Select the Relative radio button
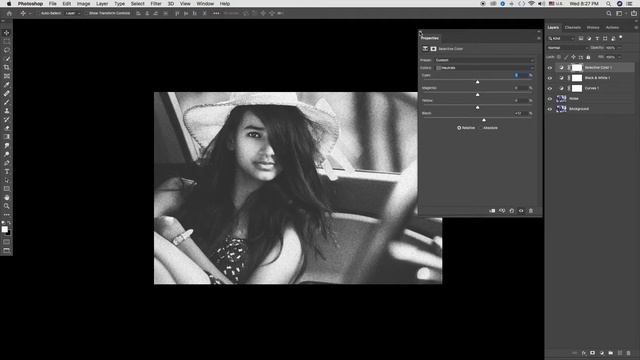Image resolution: width=640 pixels, height=360 pixels. [459, 128]
